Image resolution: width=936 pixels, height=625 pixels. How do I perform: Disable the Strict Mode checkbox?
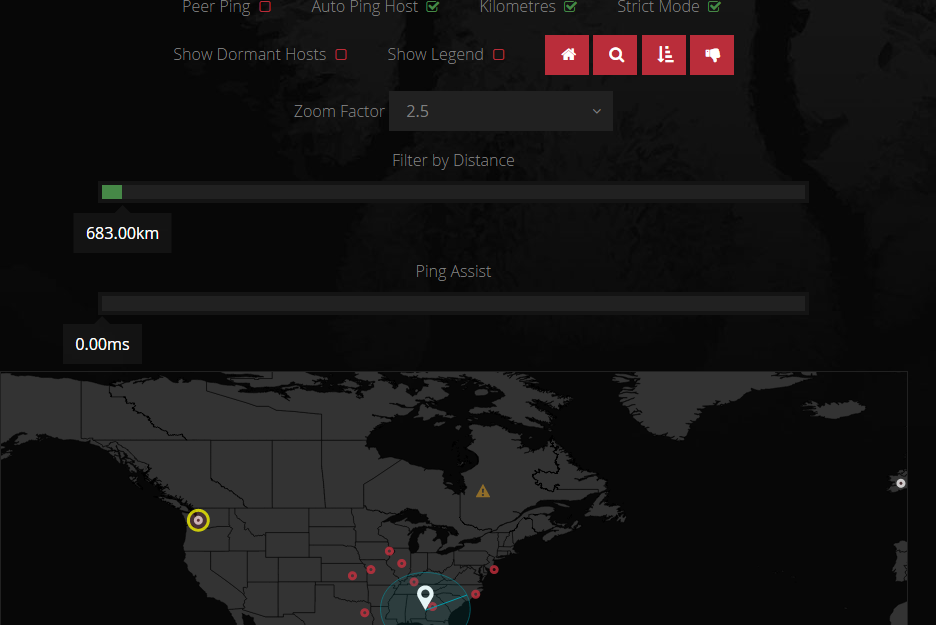click(715, 7)
